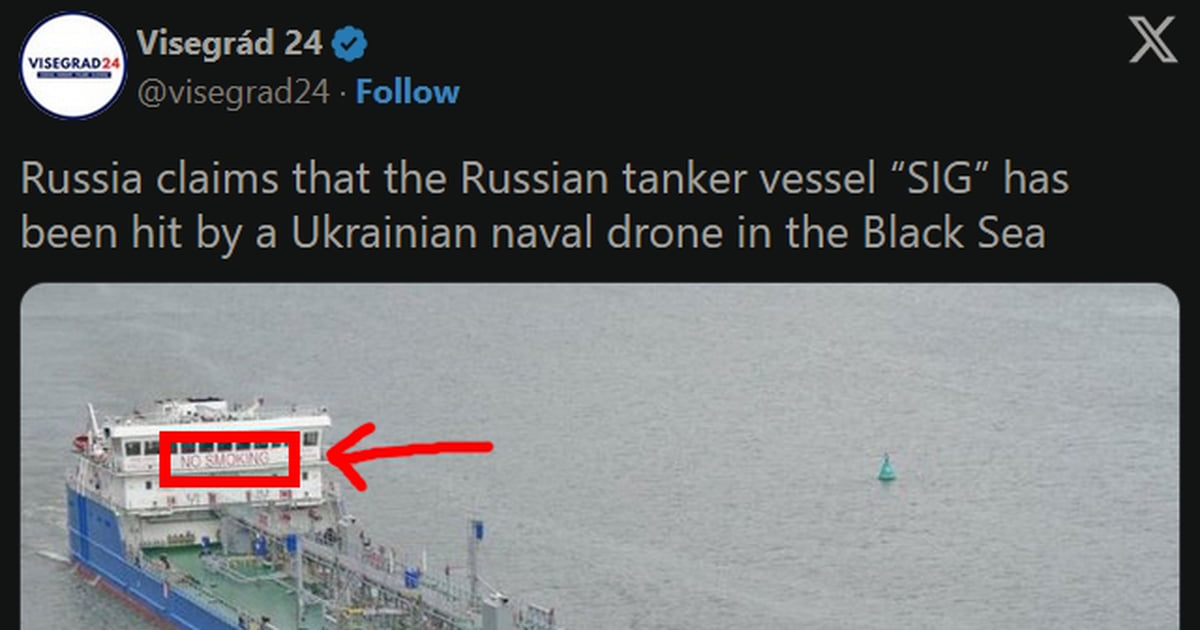Click the Visegrád 24 display name
The height and width of the screenshot is (630, 1200).
coord(228,42)
